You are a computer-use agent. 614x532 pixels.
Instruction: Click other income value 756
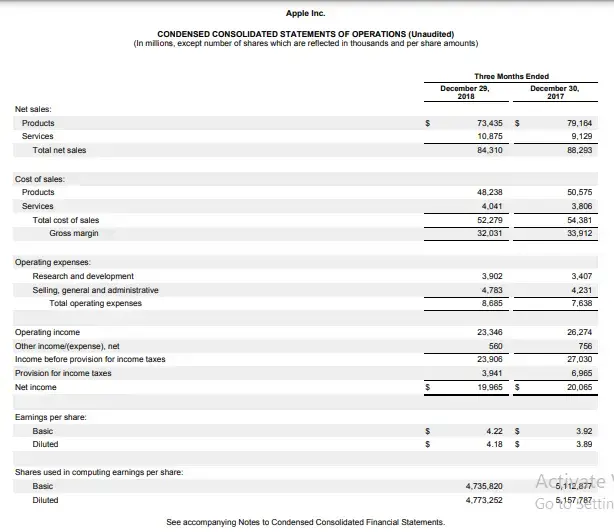585,346
